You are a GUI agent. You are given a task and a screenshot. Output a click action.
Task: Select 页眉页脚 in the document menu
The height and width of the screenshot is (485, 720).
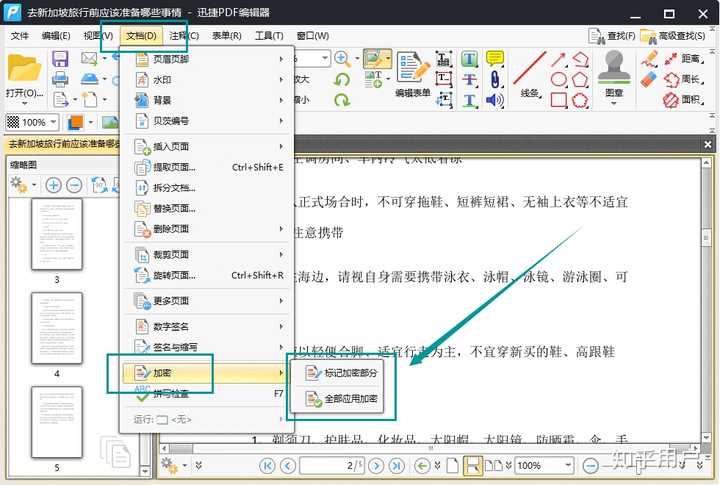207,59
